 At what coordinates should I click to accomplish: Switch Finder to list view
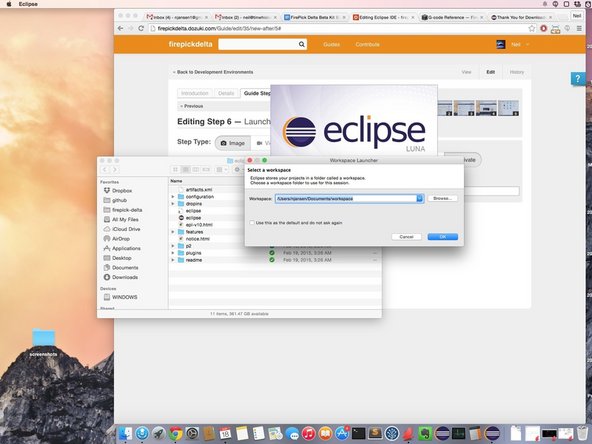(x=185, y=170)
